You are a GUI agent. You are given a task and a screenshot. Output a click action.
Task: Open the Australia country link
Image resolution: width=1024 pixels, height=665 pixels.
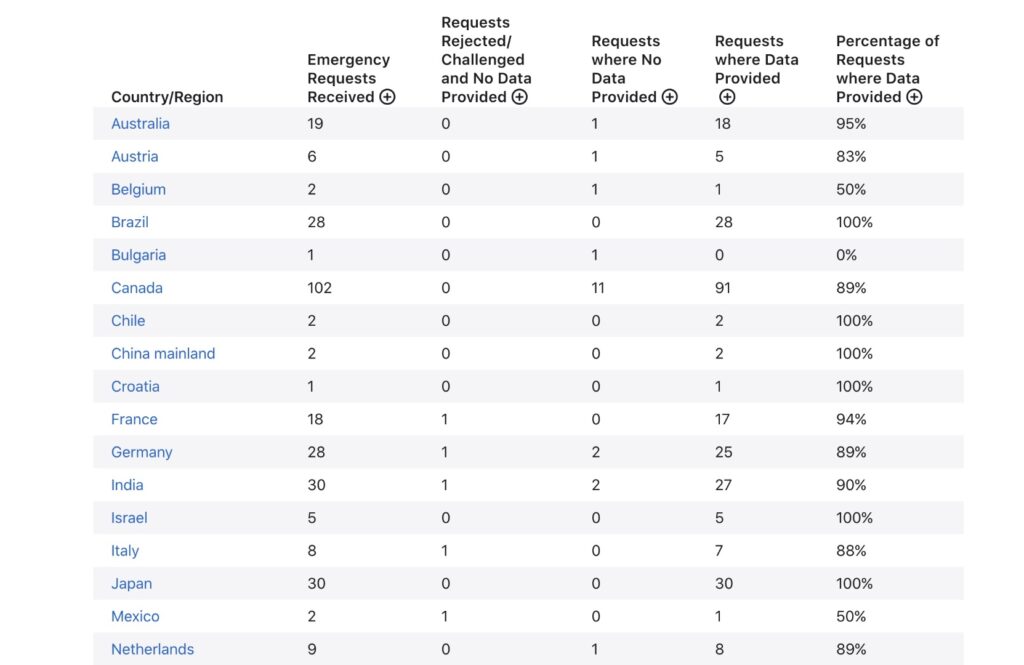pyautogui.click(x=140, y=123)
